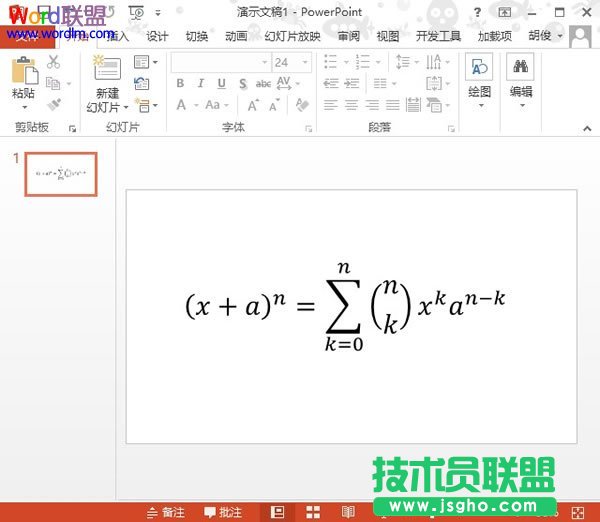The height and width of the screenshot is (522, 600).
Task: Click the Distributed alignment icon
Action: coord(413,105)
